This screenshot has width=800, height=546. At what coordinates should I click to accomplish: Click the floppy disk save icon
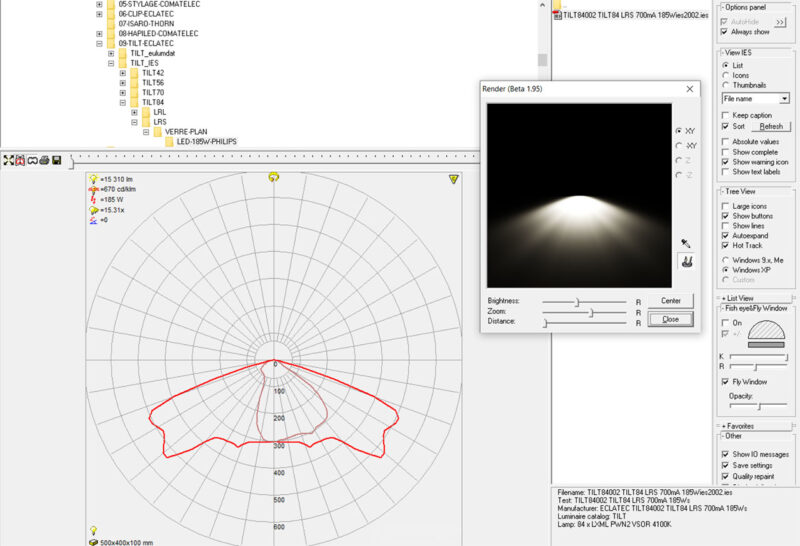tap(57, 160)
